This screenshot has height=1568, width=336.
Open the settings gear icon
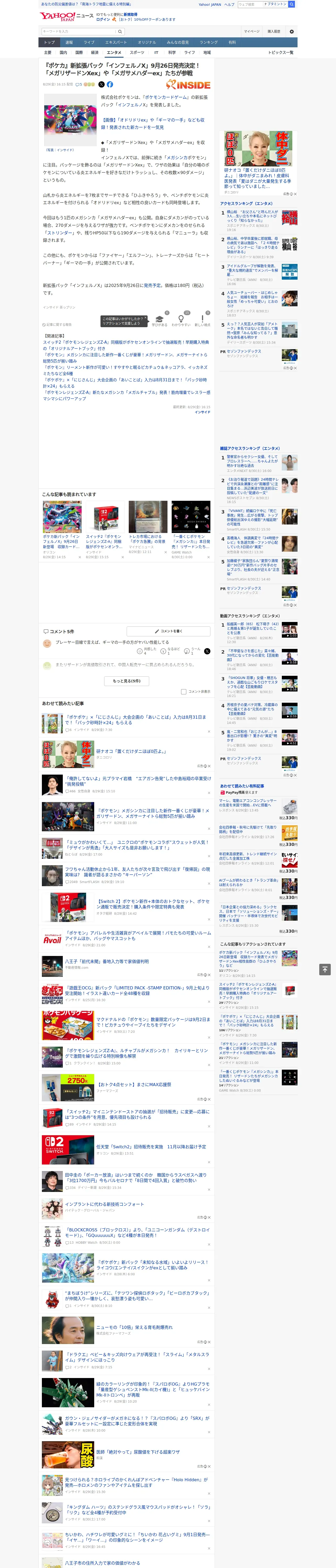292,32
